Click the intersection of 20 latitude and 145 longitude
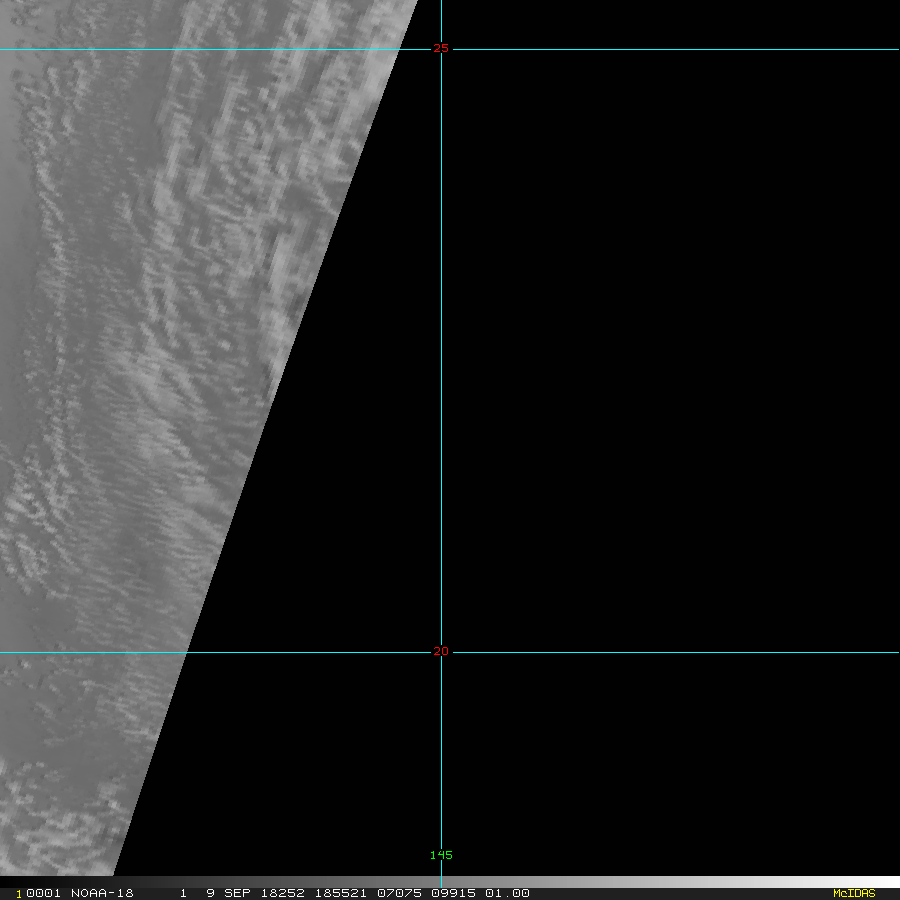The height and width of the screenshot is (900, 900). (442, 652)
